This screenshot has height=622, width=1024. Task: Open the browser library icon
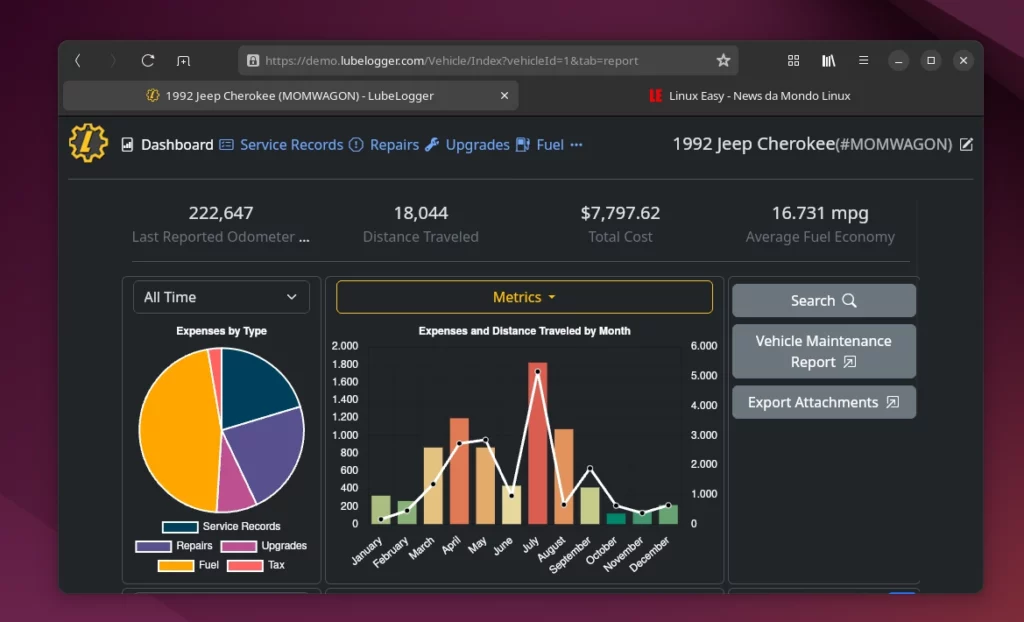pyautogui.click(x=829, y=60)
